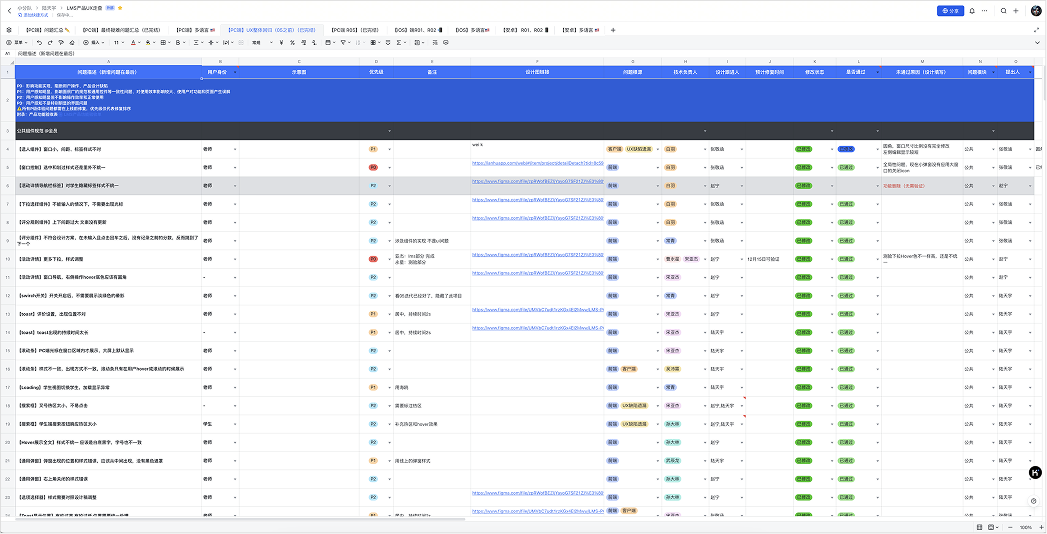
Task: Open the lanhuapp link in row 5
Action: pyautogui.click(x=538, y=163)
